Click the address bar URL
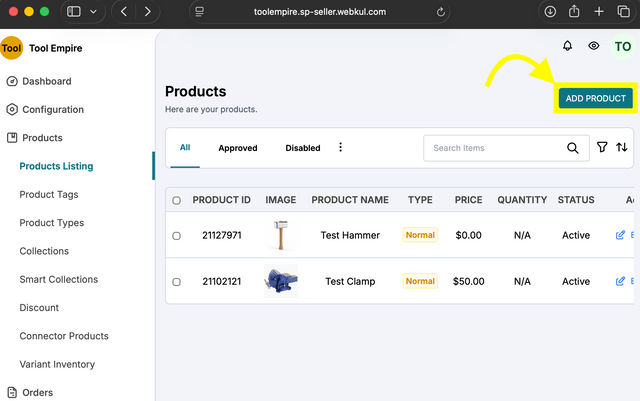This screenshot has width=640, height=401. (x=320, y=12)
